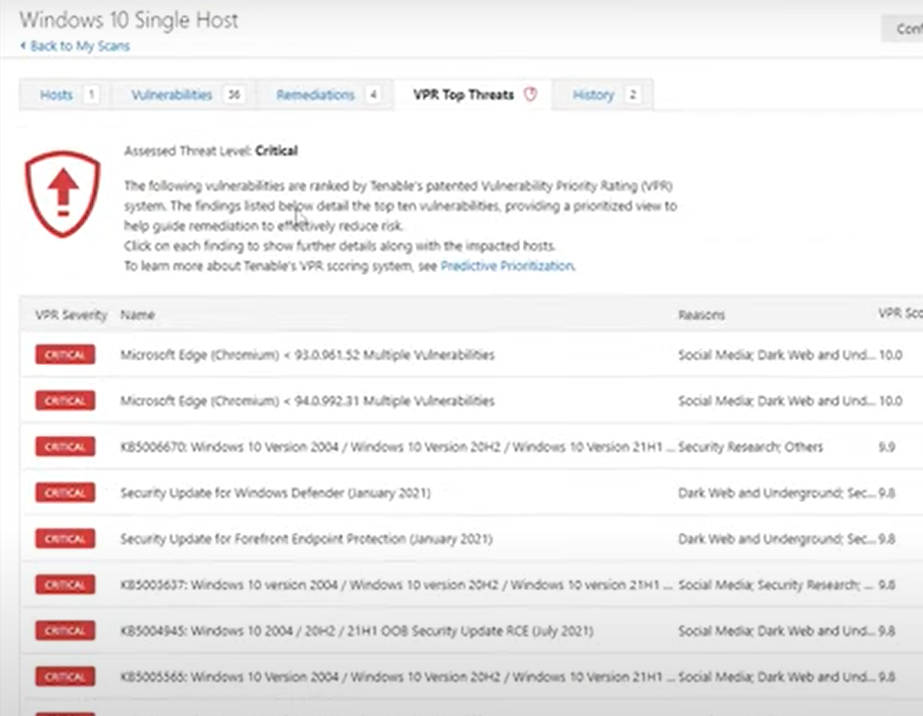Open the KB5003637 Windows 10 finding
This screenshot has height=716, width=923.
pyautogui.click(x=397, y=584)
